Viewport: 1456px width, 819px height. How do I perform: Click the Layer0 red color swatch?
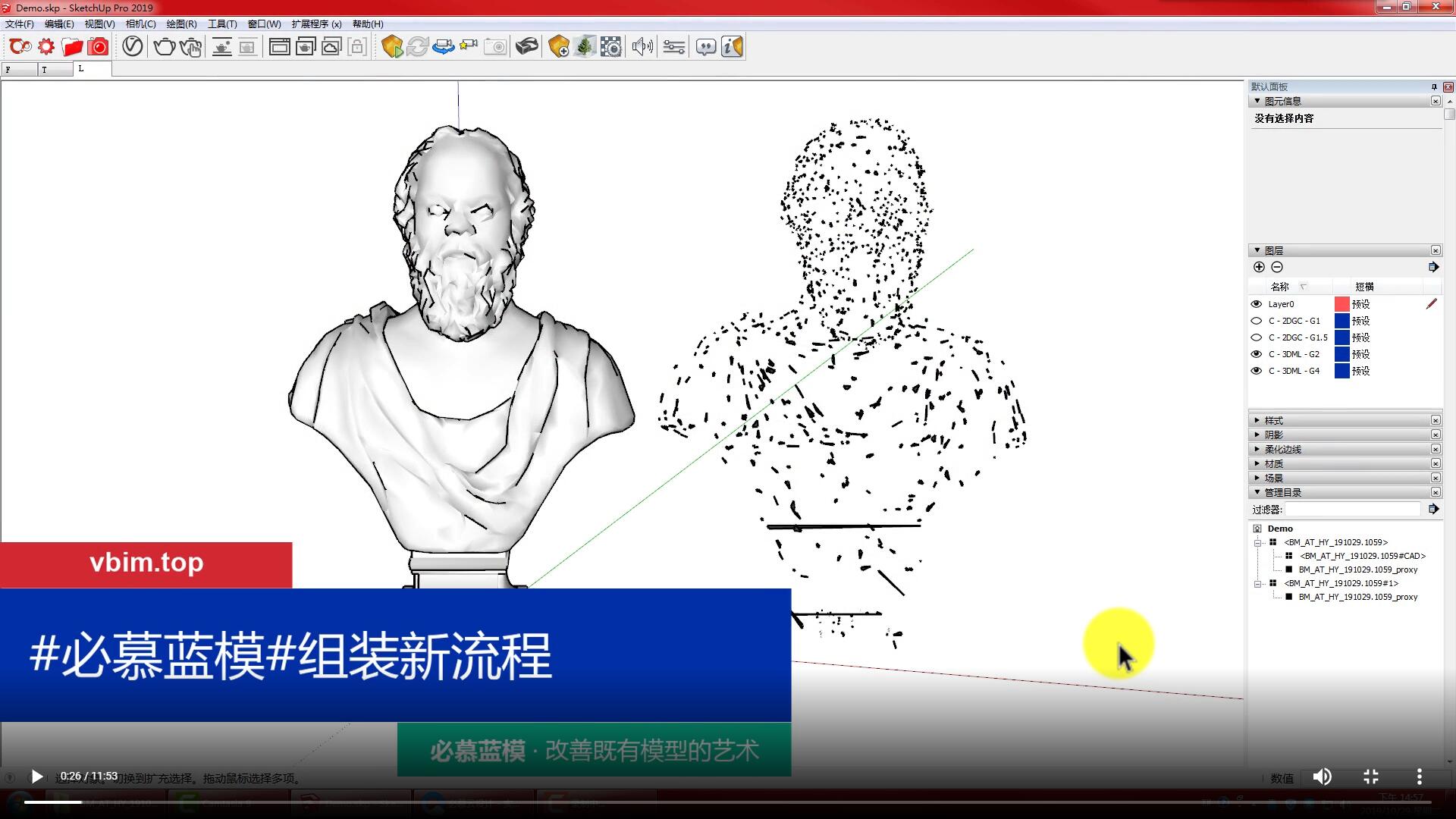tap(1341, 304)
